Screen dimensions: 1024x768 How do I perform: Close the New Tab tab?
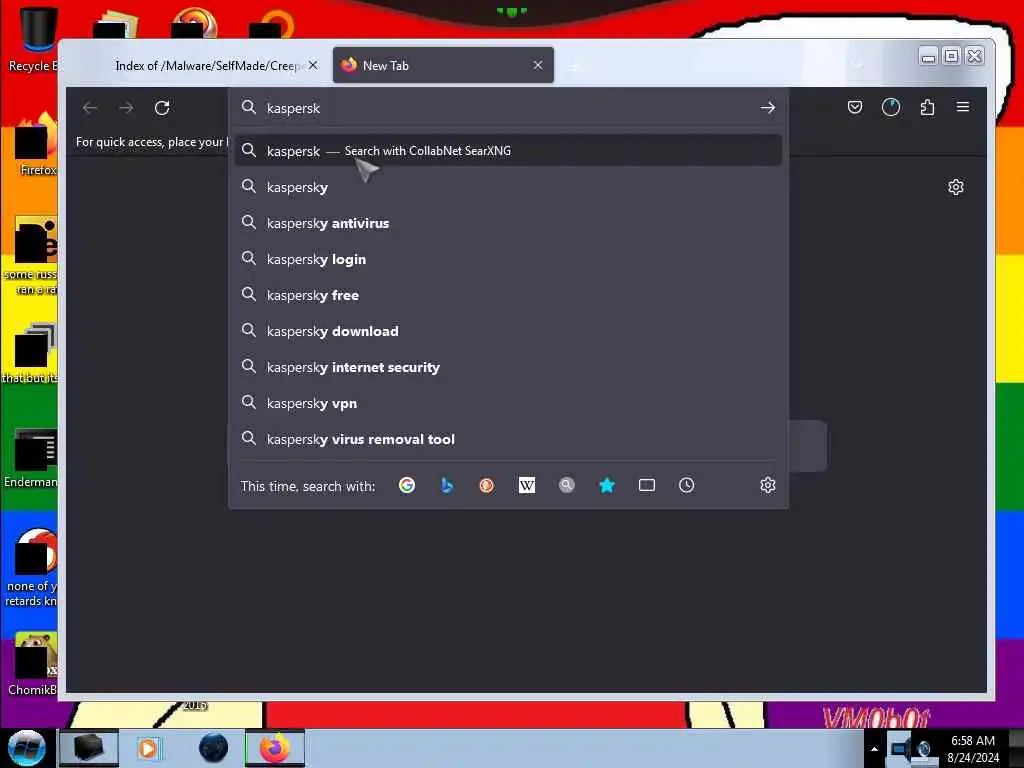(537, 65)
